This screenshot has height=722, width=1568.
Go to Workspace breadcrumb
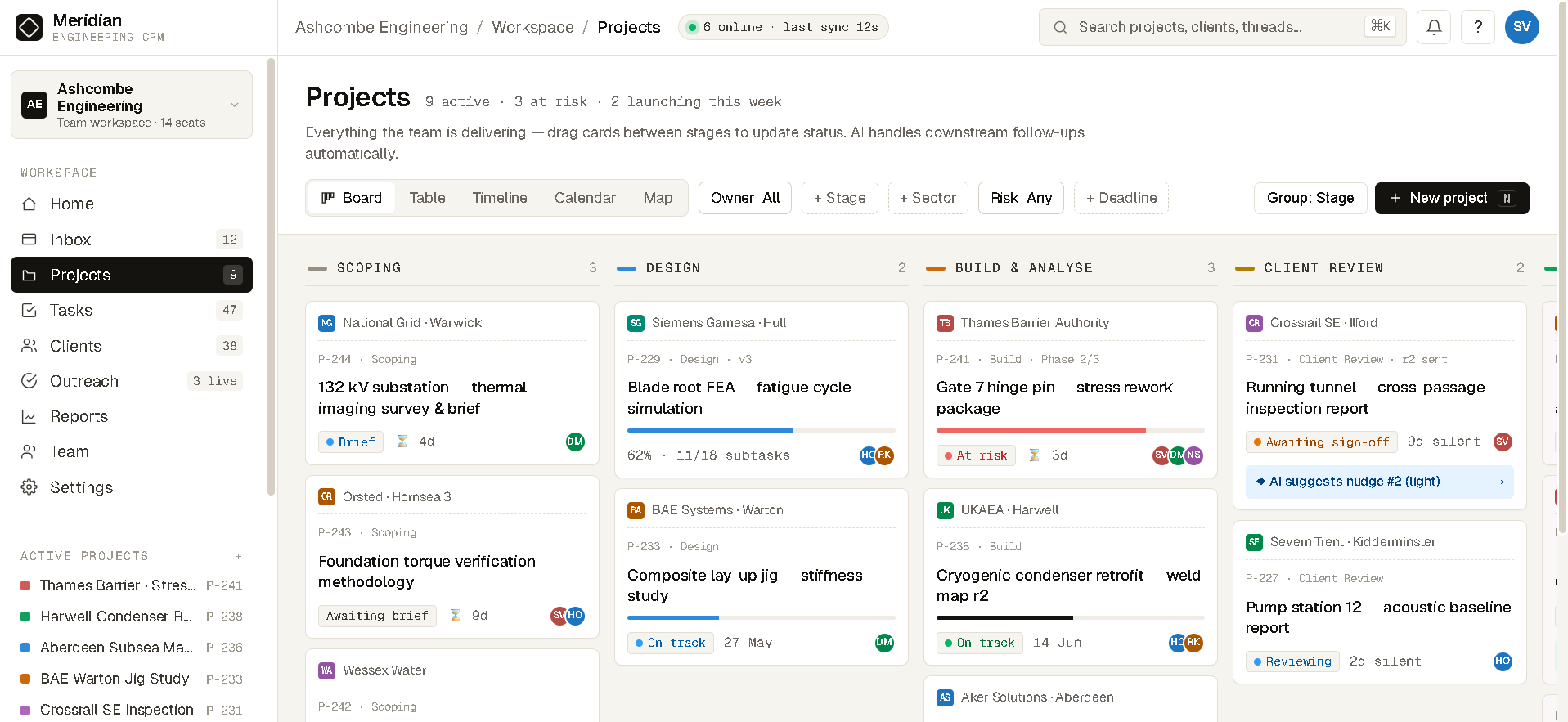point(533,27)
